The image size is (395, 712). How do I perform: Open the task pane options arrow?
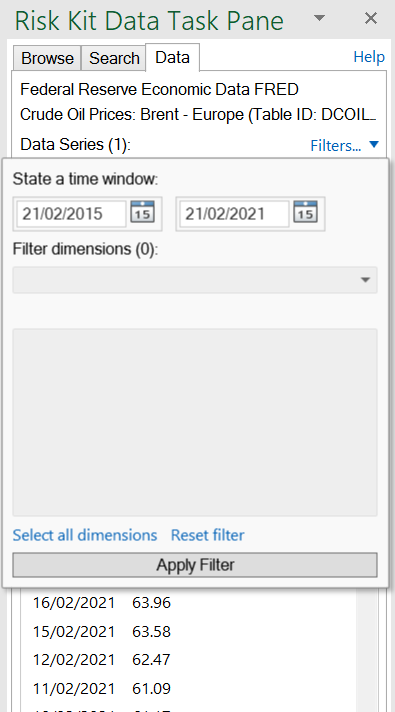[320, 18]
